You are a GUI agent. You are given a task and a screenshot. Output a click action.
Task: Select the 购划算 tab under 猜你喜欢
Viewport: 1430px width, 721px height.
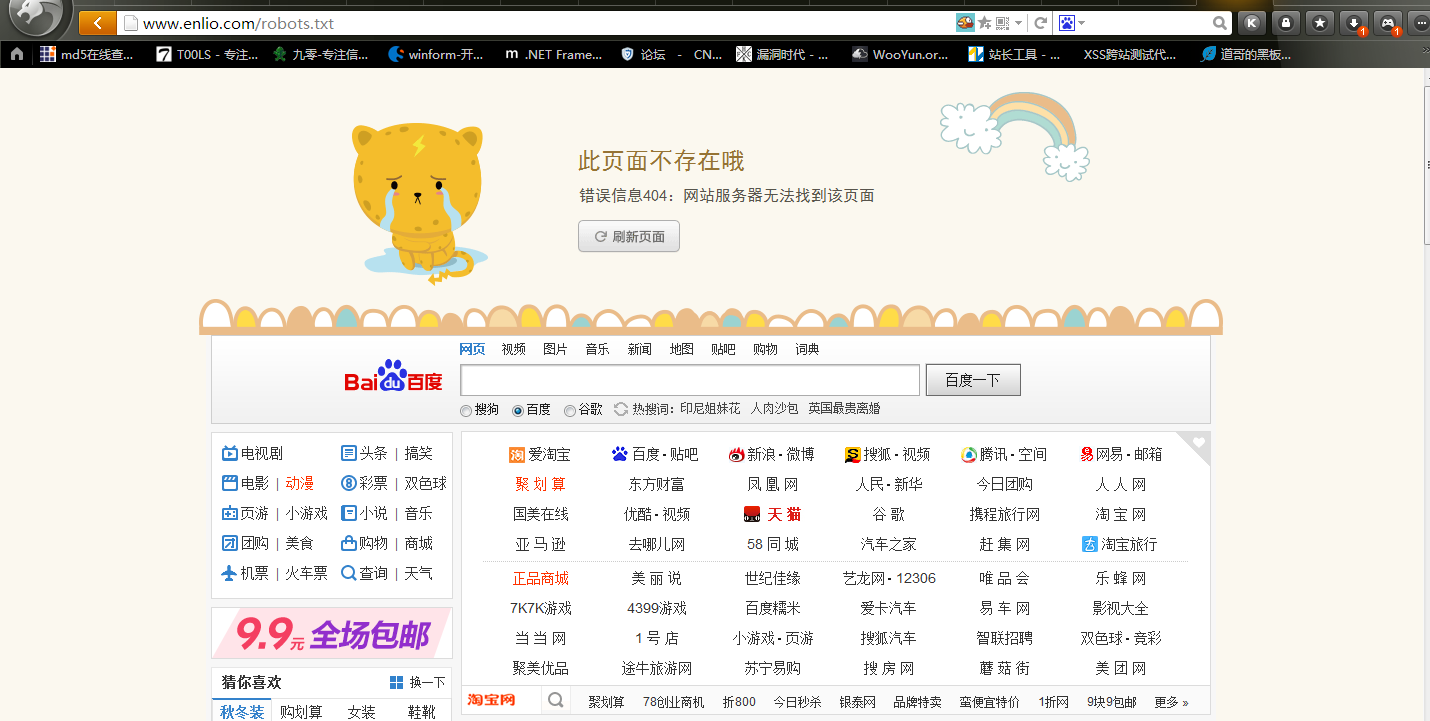point(301,711)
